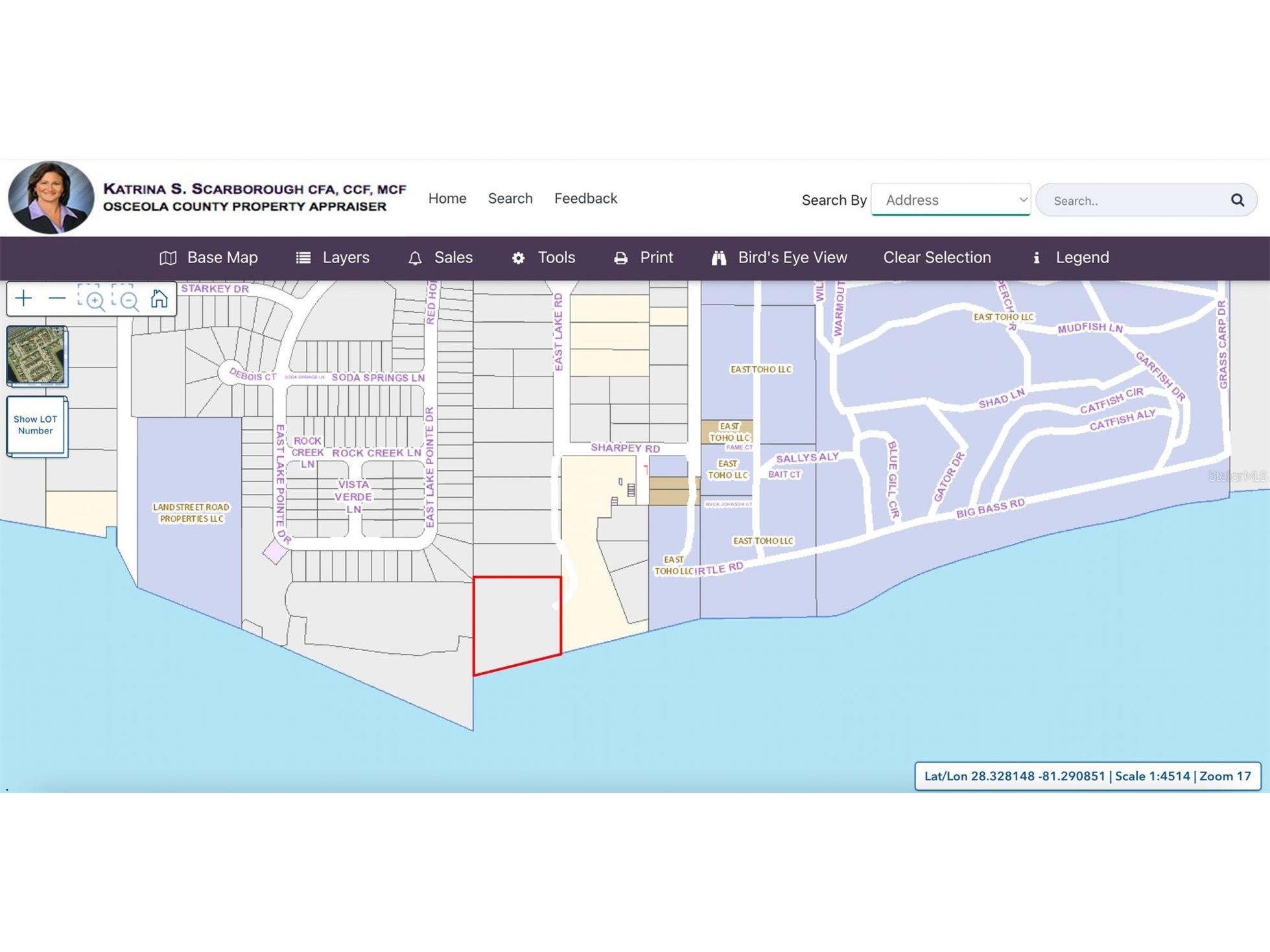1270x952 pixels.
Task: Click the VISTA VERDE LN label
Action: (353, 496)
